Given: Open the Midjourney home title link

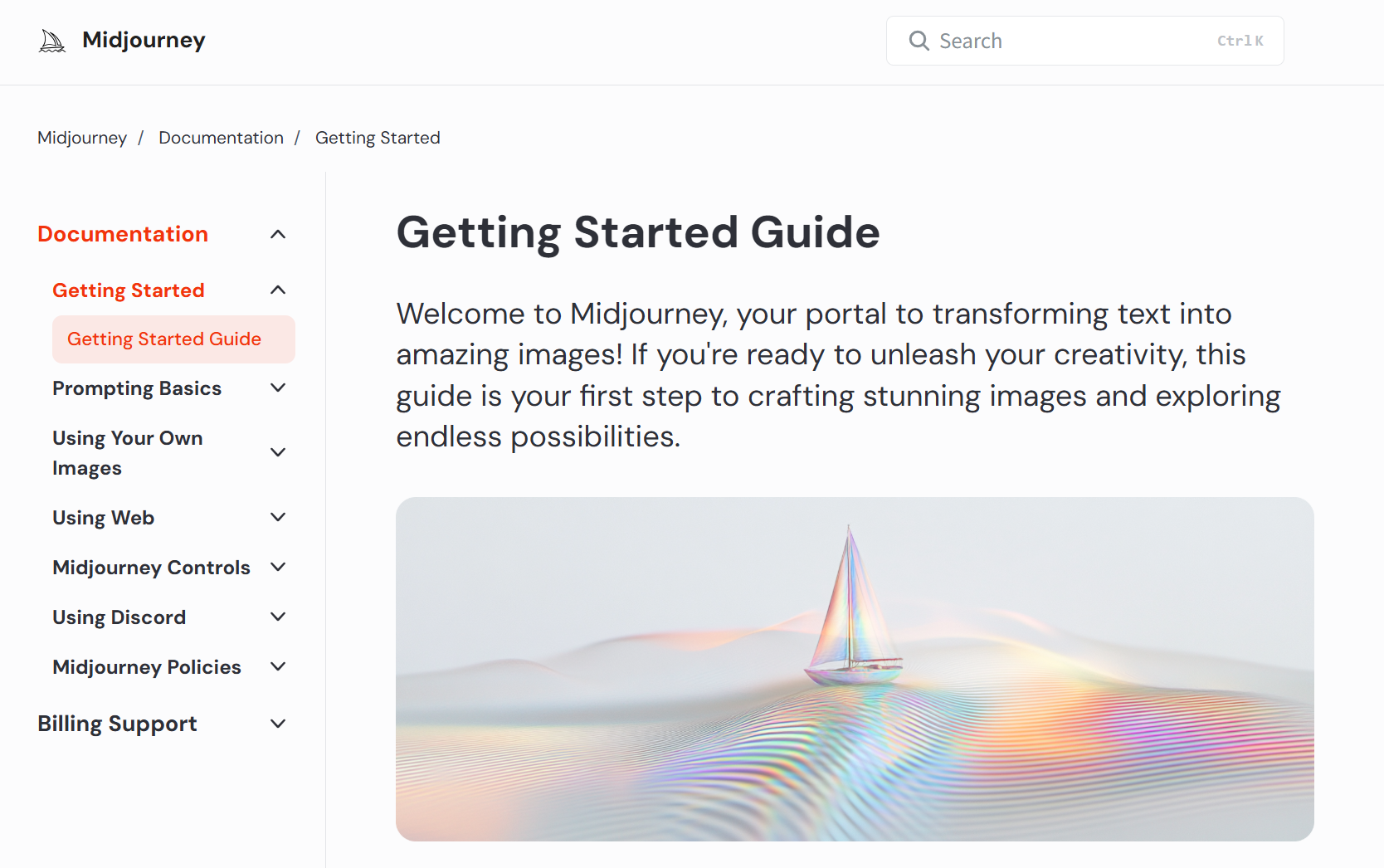Looking at the screenshot, I should click(x=144, y=40).
